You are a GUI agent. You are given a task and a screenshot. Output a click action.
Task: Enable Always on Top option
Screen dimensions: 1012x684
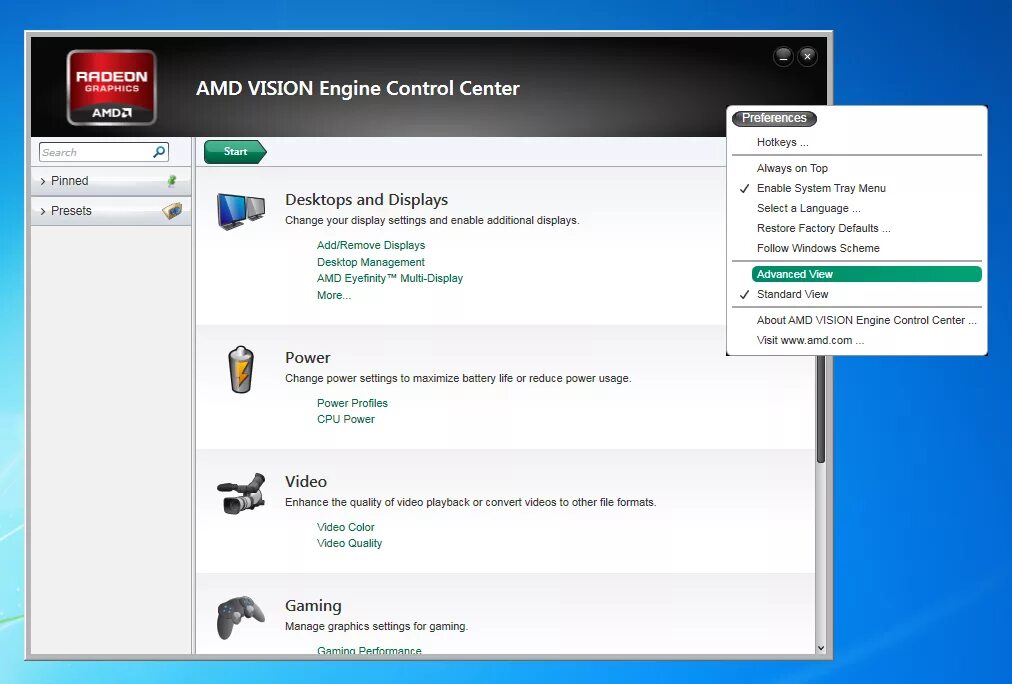[x=792, y=168]
